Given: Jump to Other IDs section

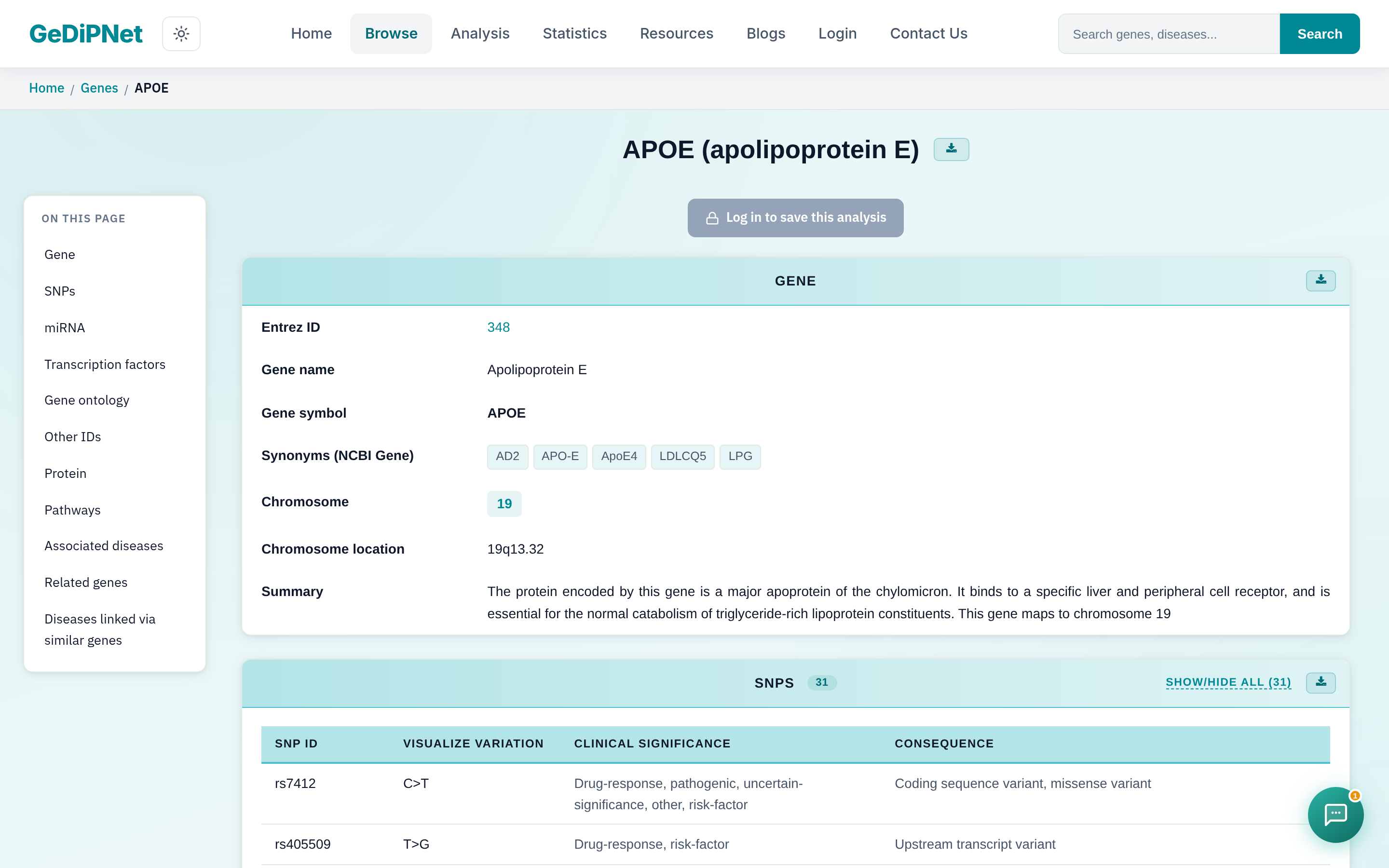Looking at the screenshot, I should pyautogui.click(x=72, y=437).
